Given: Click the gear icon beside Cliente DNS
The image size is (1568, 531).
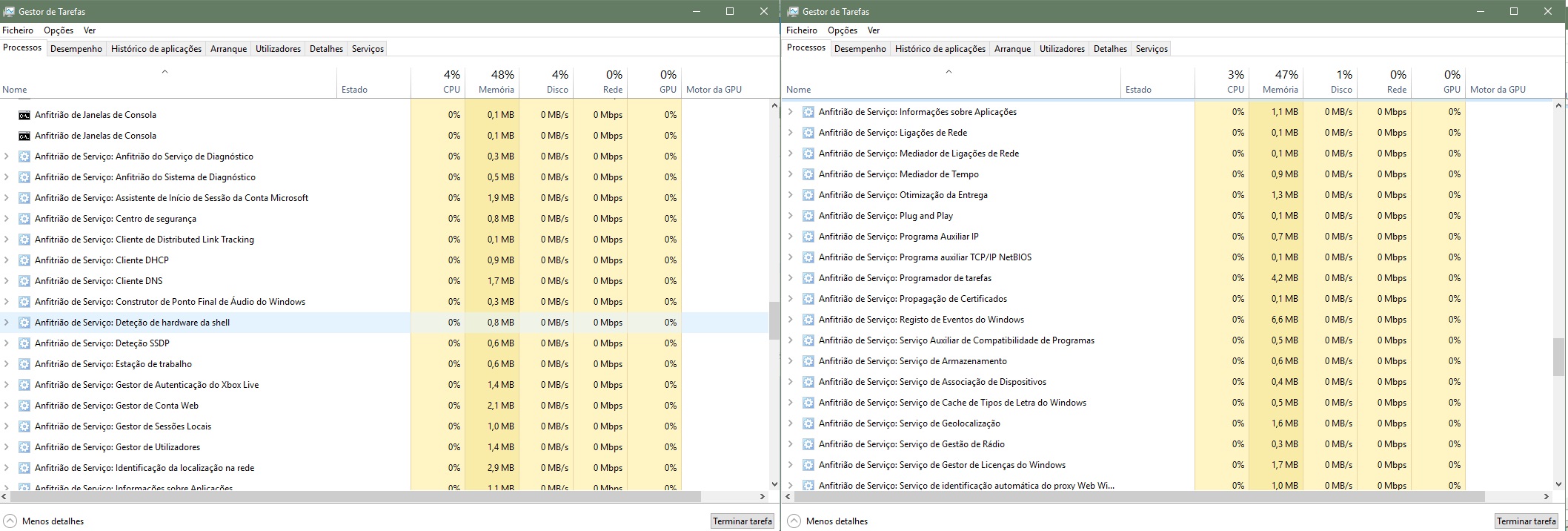Looking at the screenshot, I should (x=24, y=281).
